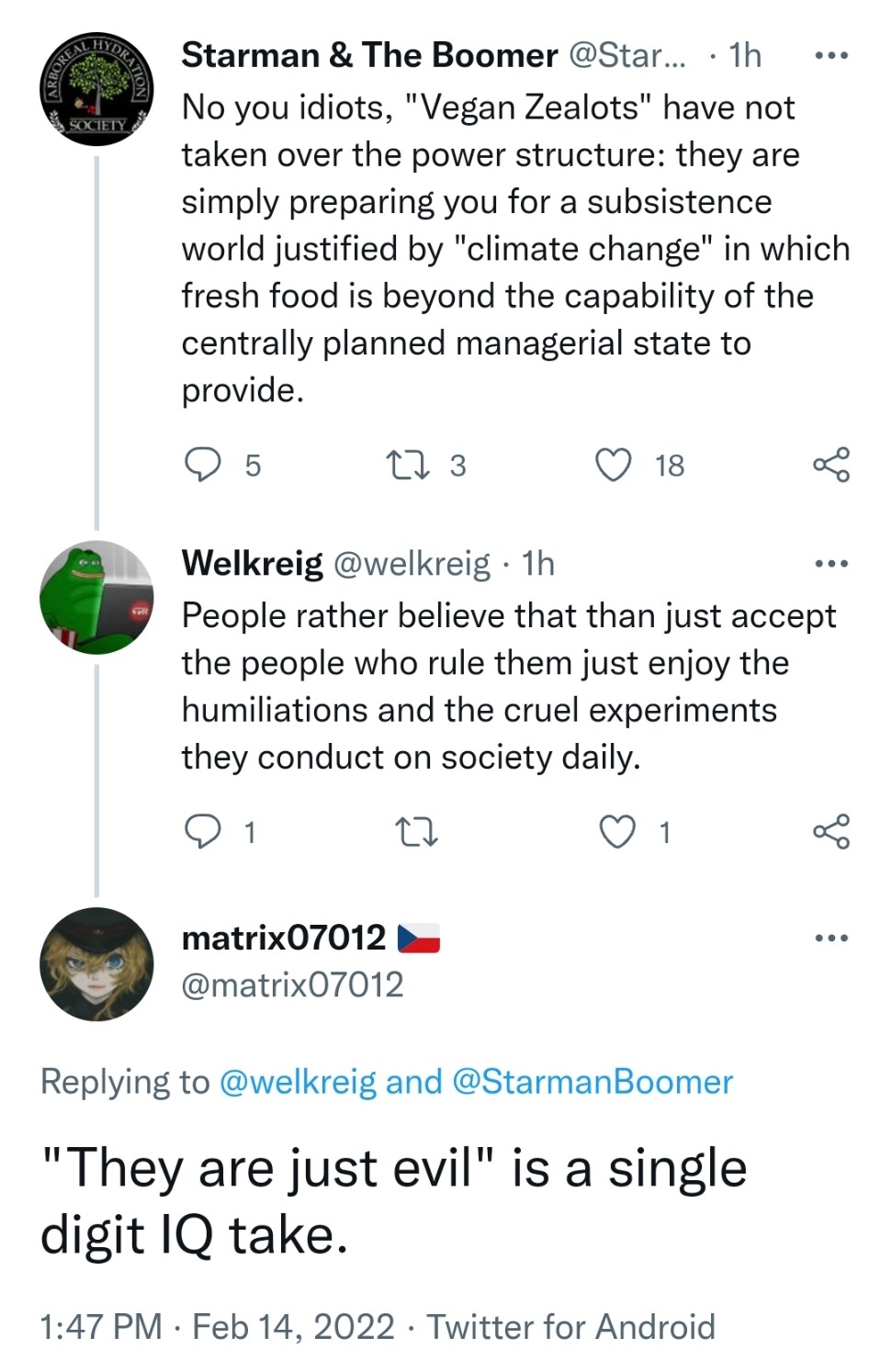Retweet Welkreig's tweet
The height and width of the screenshot is (1372, 892).
click(x=415, y=832)
